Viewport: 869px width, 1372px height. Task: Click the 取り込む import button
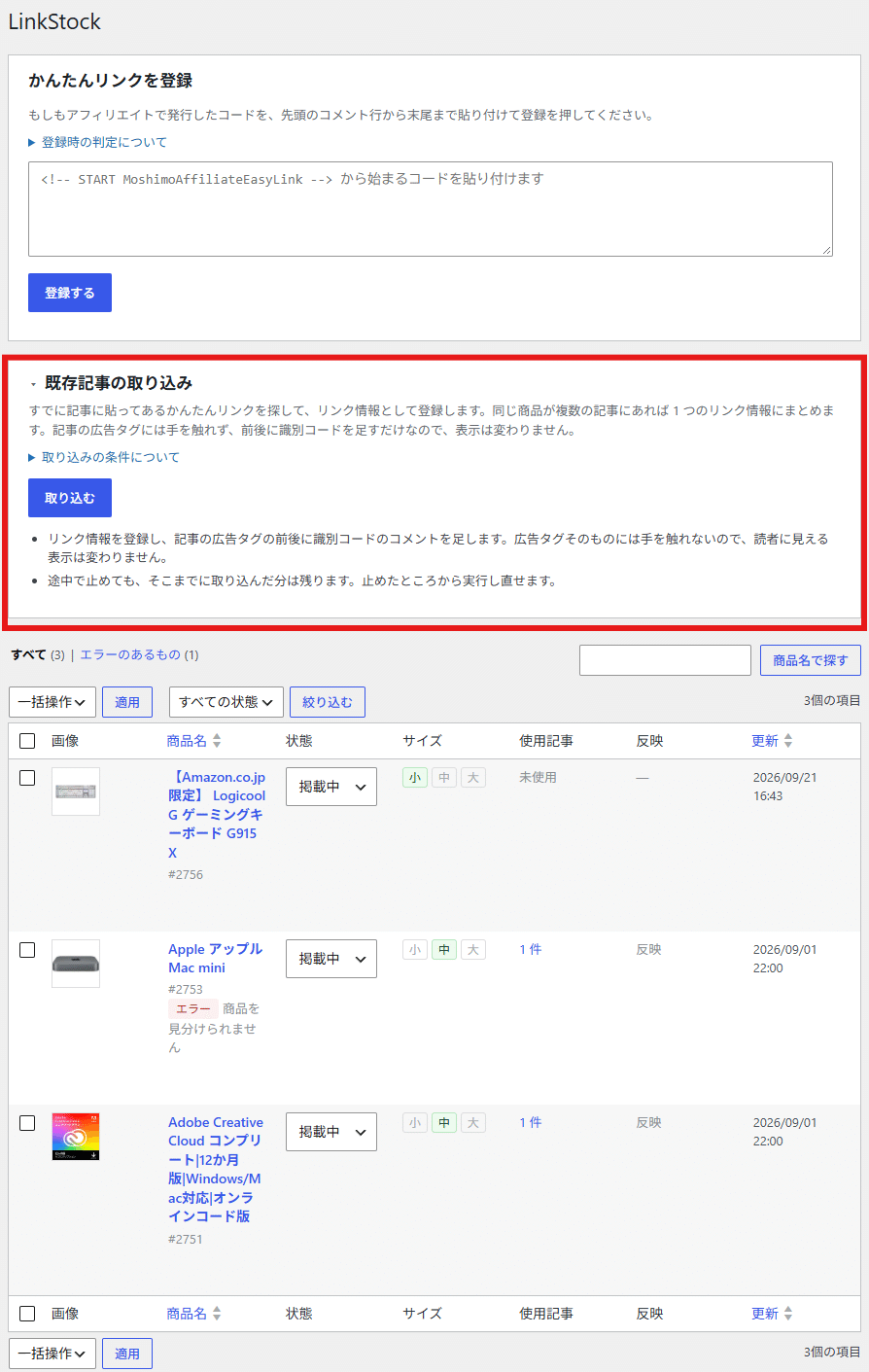click(x=70, y=498)
